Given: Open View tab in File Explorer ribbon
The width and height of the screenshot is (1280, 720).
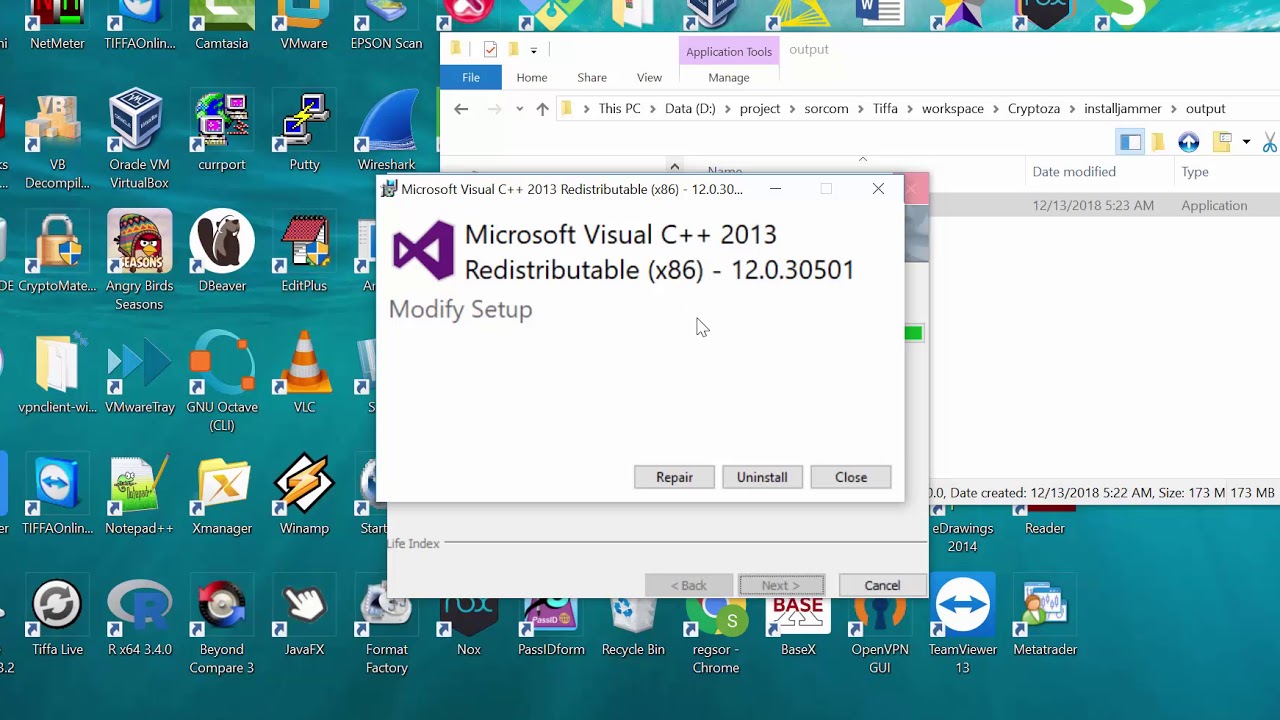Looking at the screenshot, I should [649, 77].
